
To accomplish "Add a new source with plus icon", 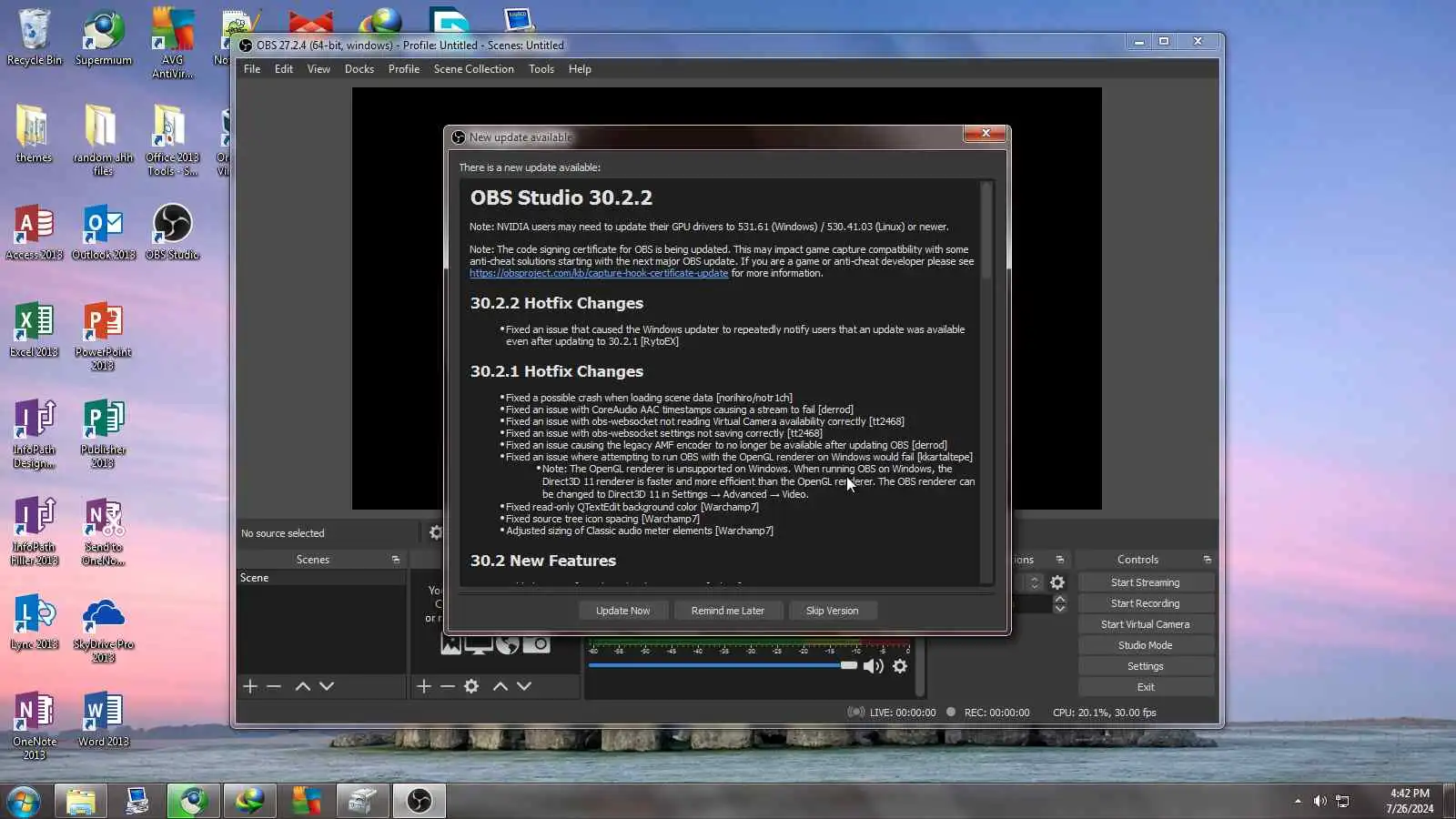I will click(424, 686).
